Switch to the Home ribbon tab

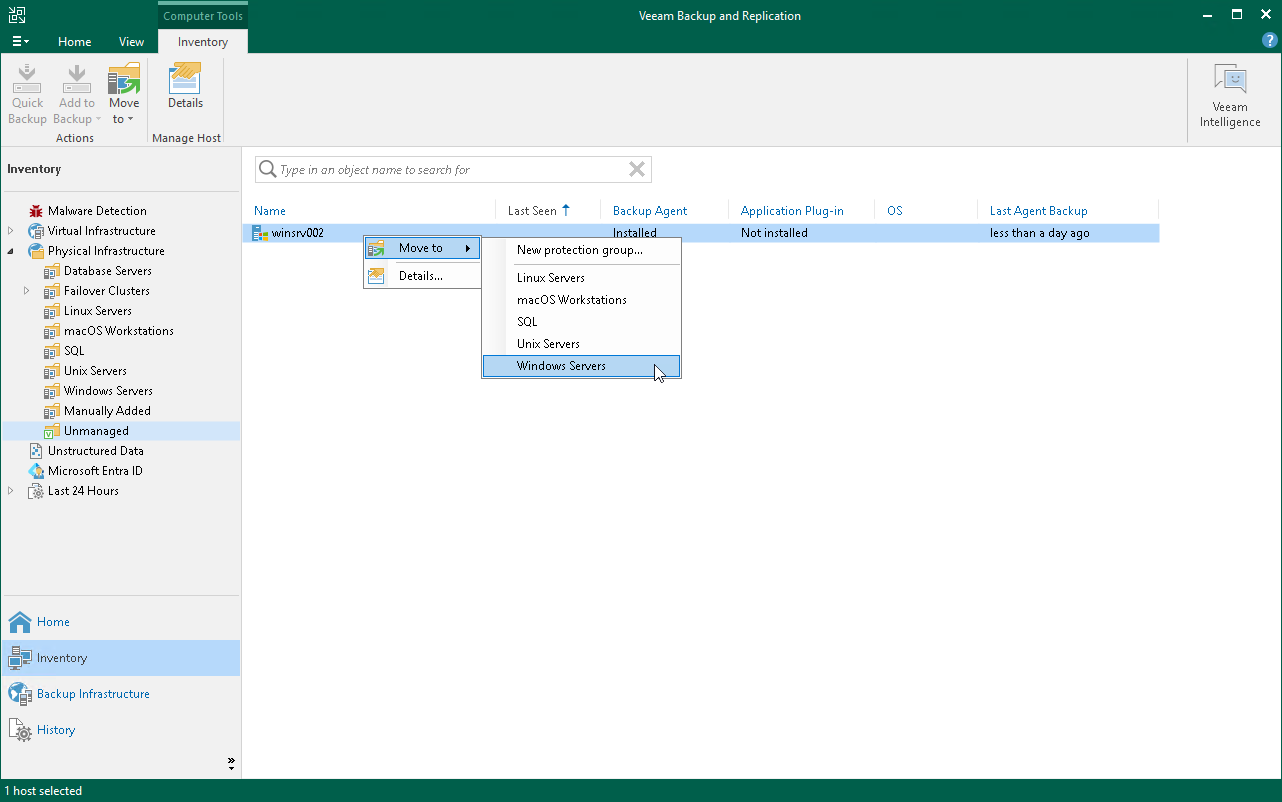(x=75, y=42)
